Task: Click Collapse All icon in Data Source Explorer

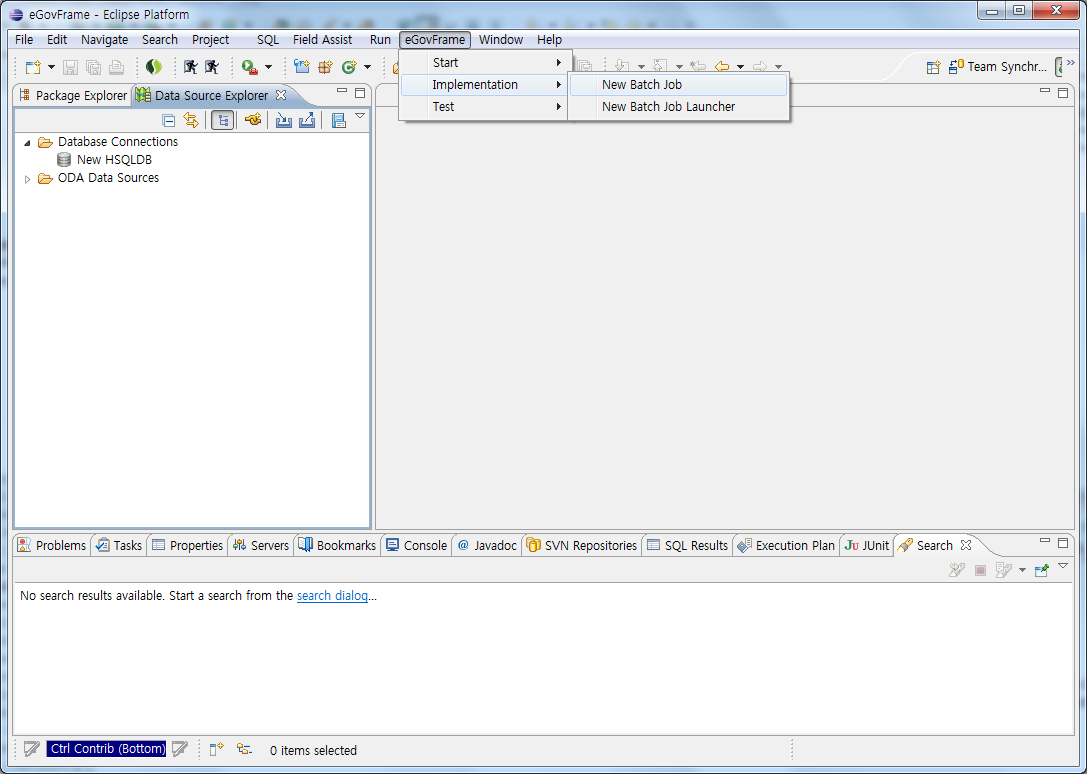Action: (x=168, y=121)
